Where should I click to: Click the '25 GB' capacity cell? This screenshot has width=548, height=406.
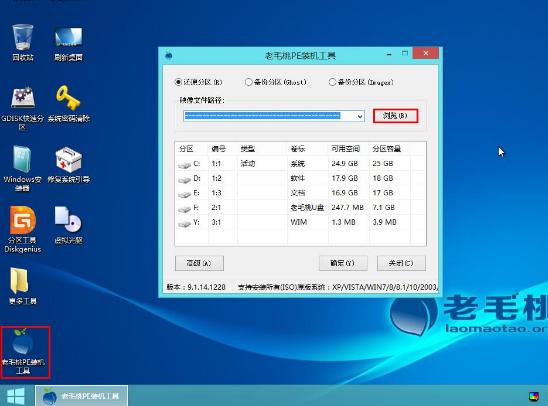click(x=383, y=164)
